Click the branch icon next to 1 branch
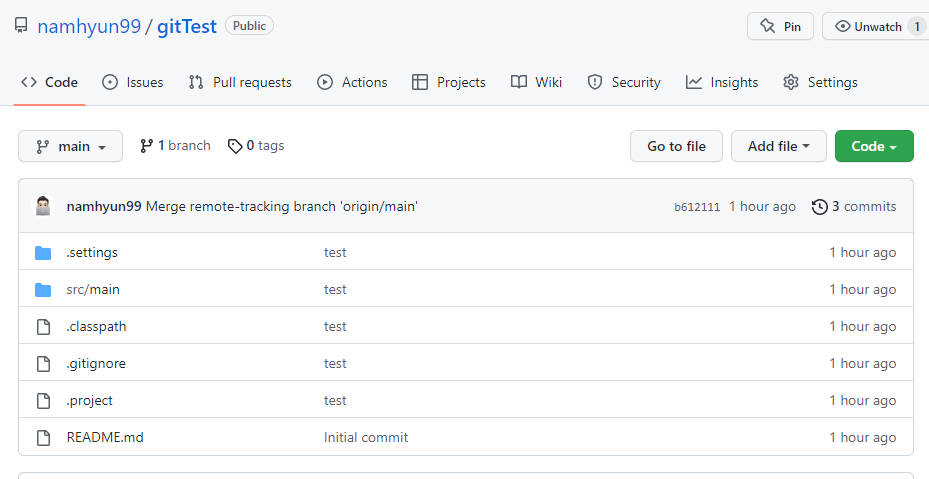 click(146, 146)
